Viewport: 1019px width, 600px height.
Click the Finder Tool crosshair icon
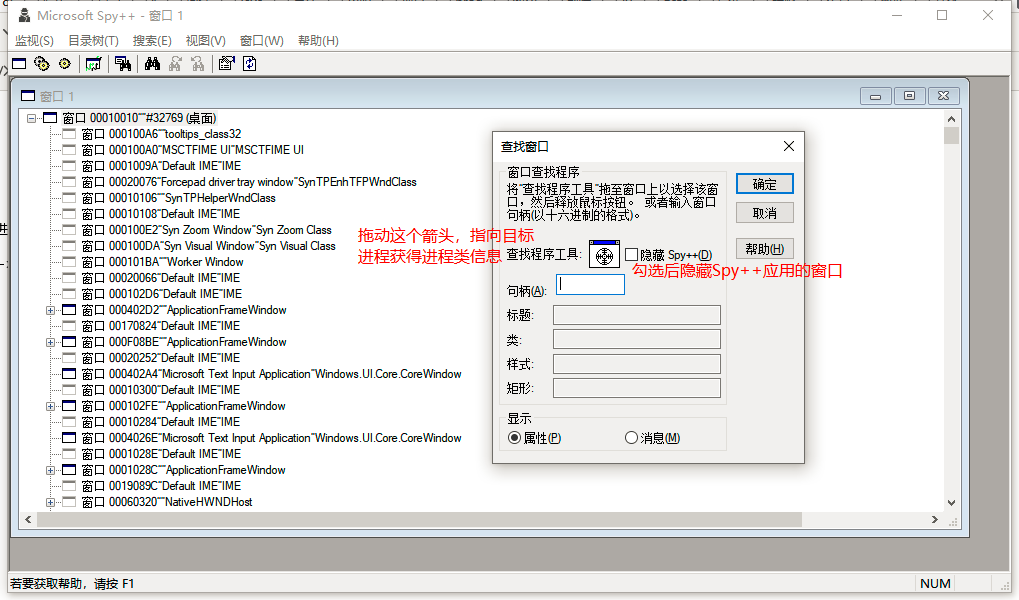point(604,254)
